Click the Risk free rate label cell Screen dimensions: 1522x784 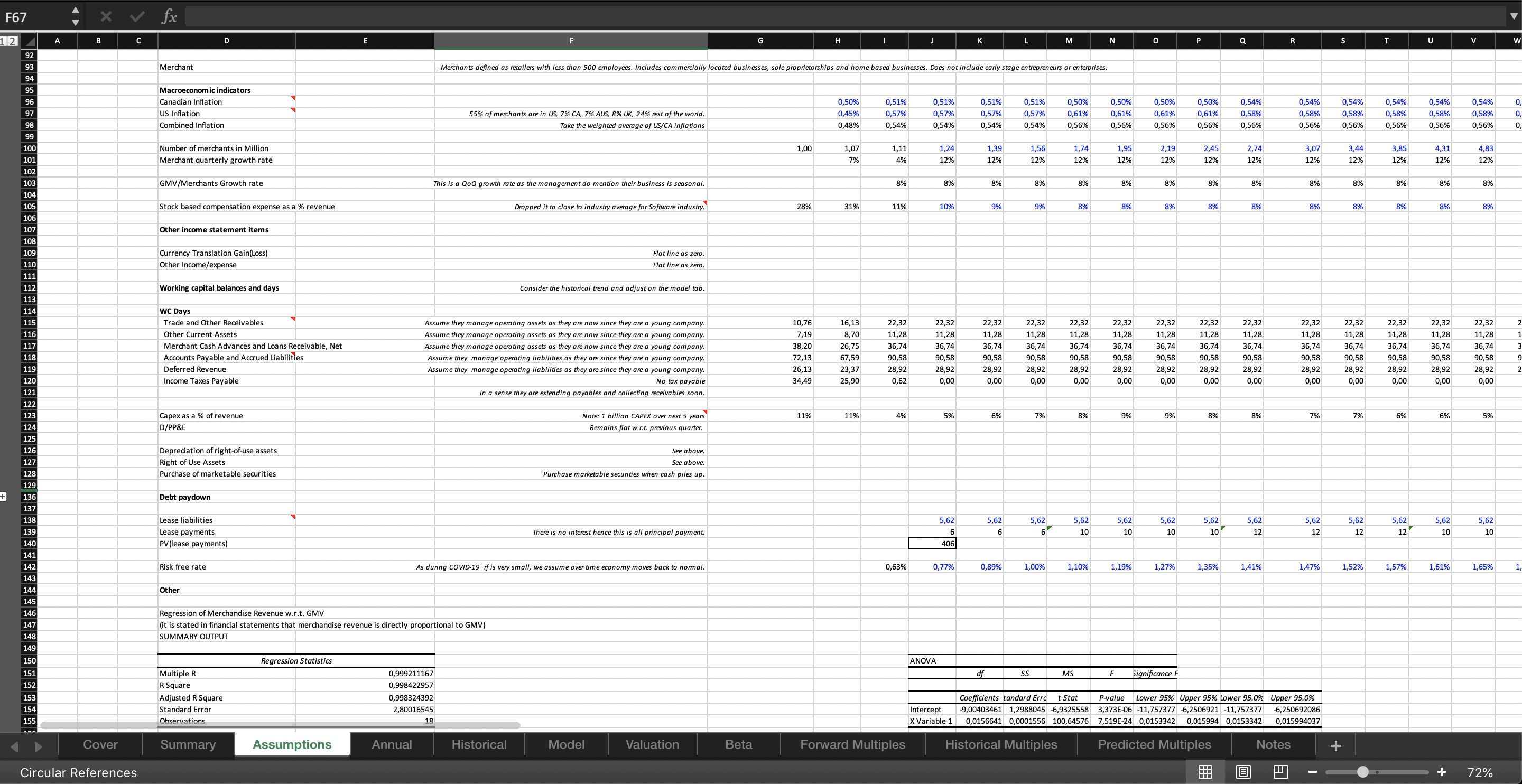click(x=226, y=567)
